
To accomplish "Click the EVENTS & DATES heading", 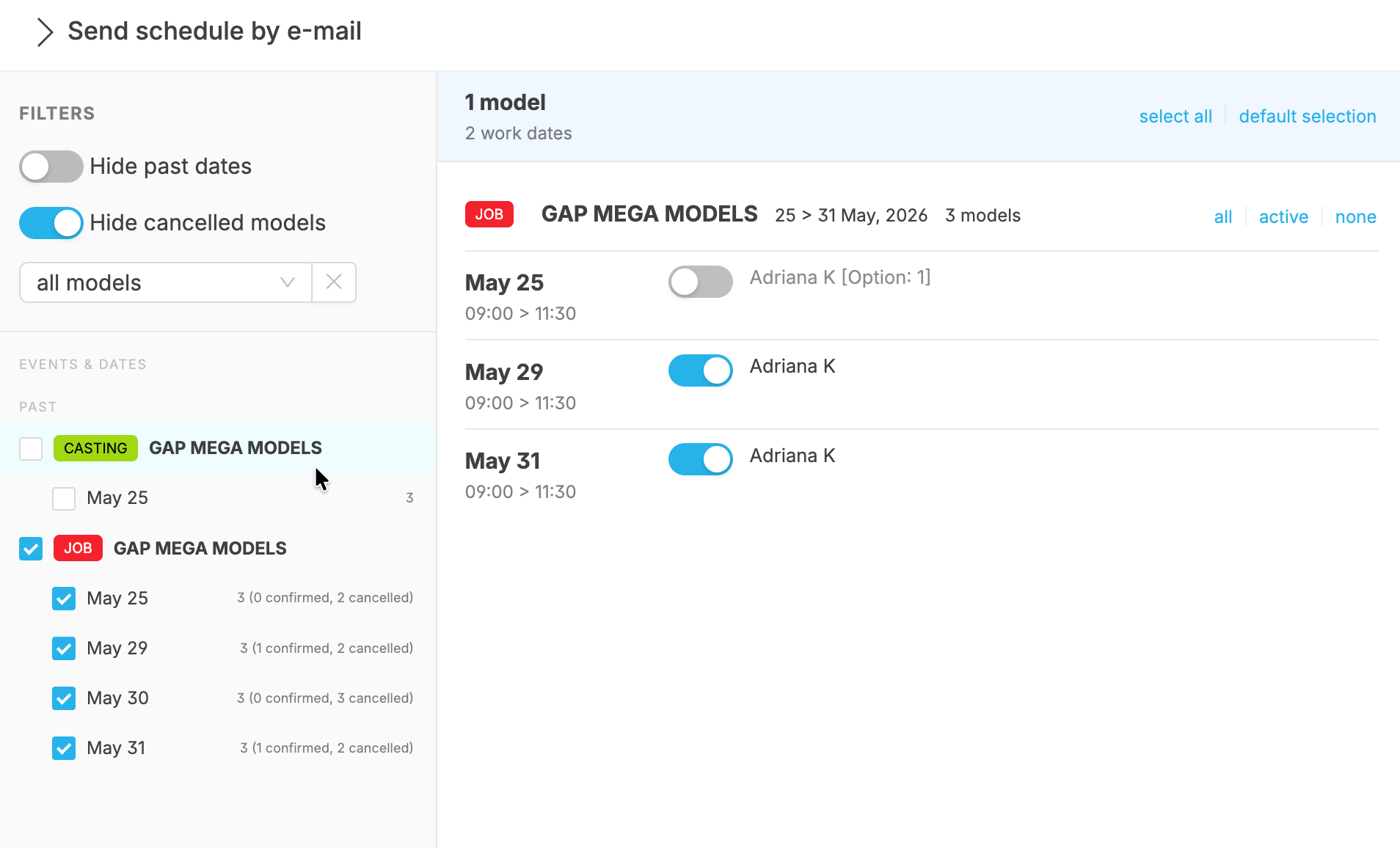I will [83, 365].
